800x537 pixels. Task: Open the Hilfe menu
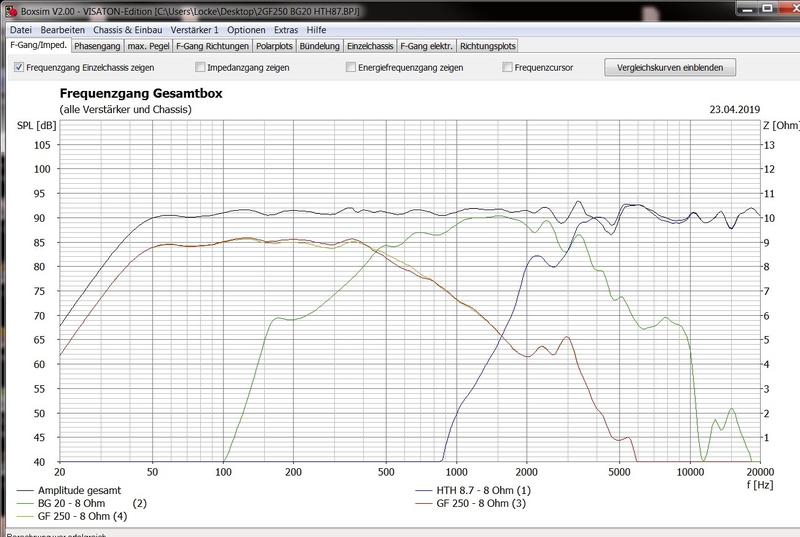[317, 30]
